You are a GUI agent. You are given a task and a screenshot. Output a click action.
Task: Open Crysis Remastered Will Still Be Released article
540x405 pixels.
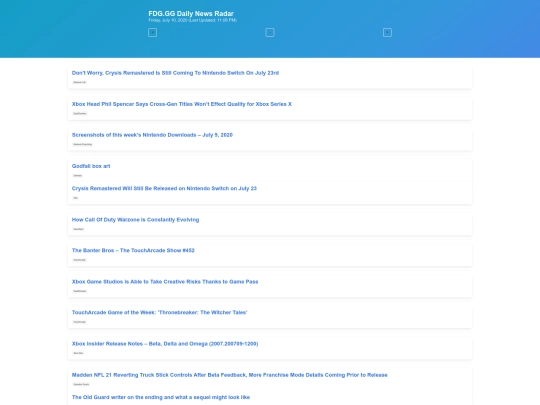[x=164, y=188]
